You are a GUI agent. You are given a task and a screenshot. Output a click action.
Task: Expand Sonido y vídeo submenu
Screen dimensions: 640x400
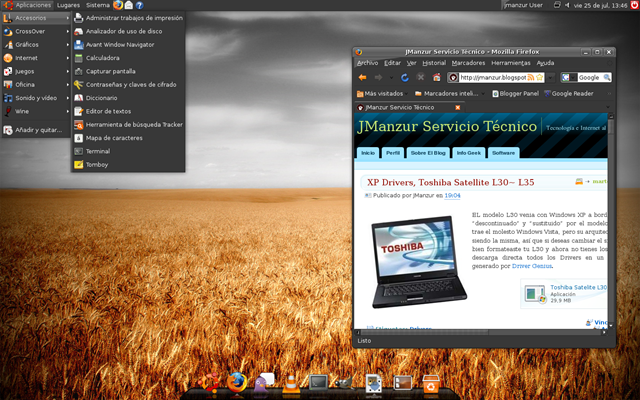point(36,98)
